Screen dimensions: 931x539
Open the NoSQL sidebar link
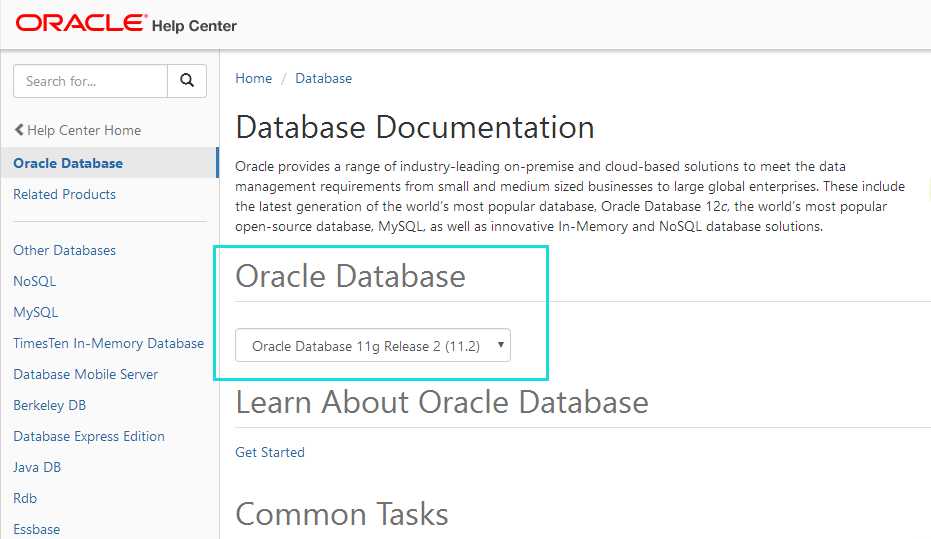(x=34, y=281)
